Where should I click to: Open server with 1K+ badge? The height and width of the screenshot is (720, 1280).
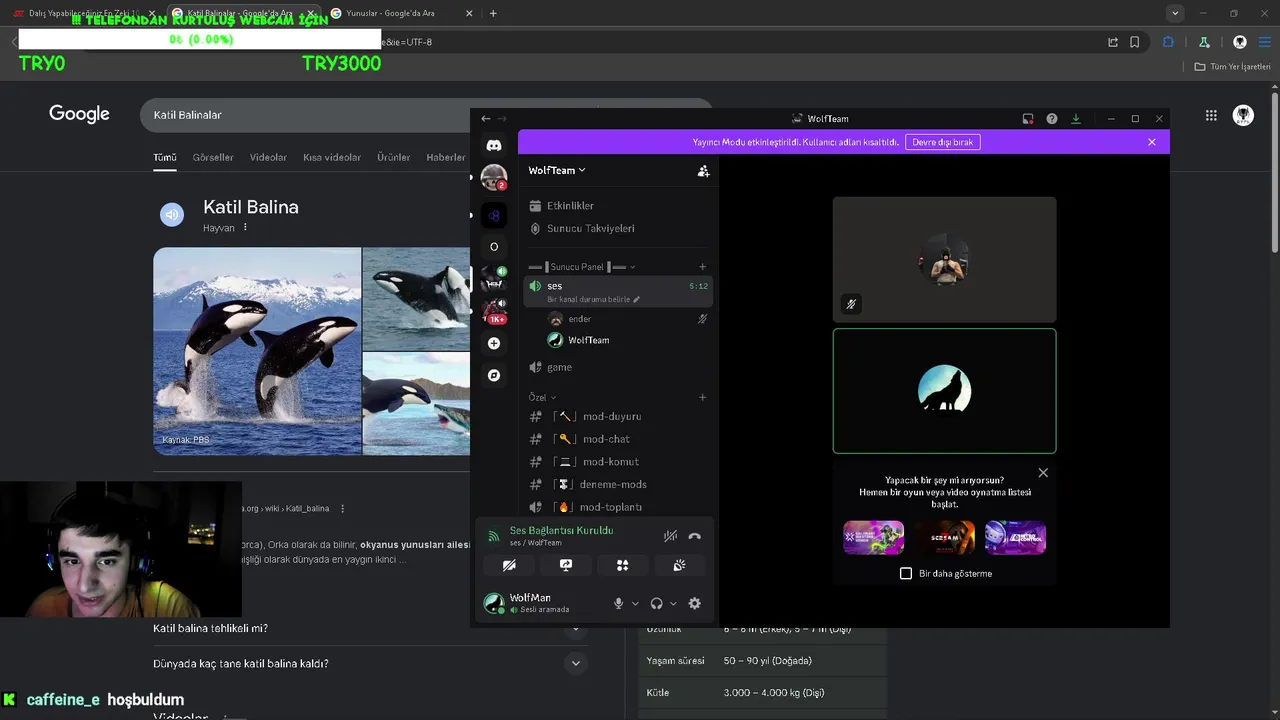494,311
